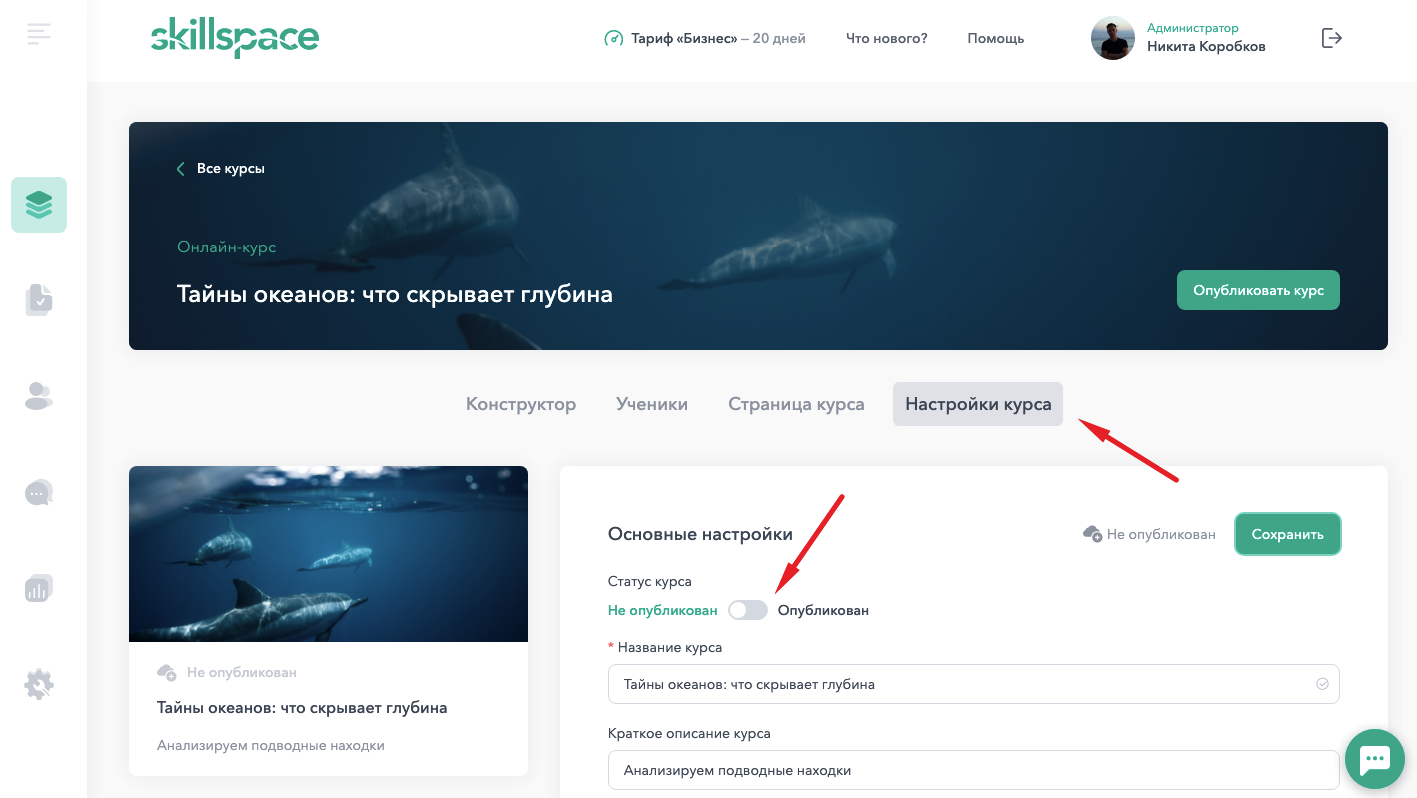The image size is (1417, 798).
Task: Click the Статус курса label
Action: pyautogui.click(x=650, y=581)
